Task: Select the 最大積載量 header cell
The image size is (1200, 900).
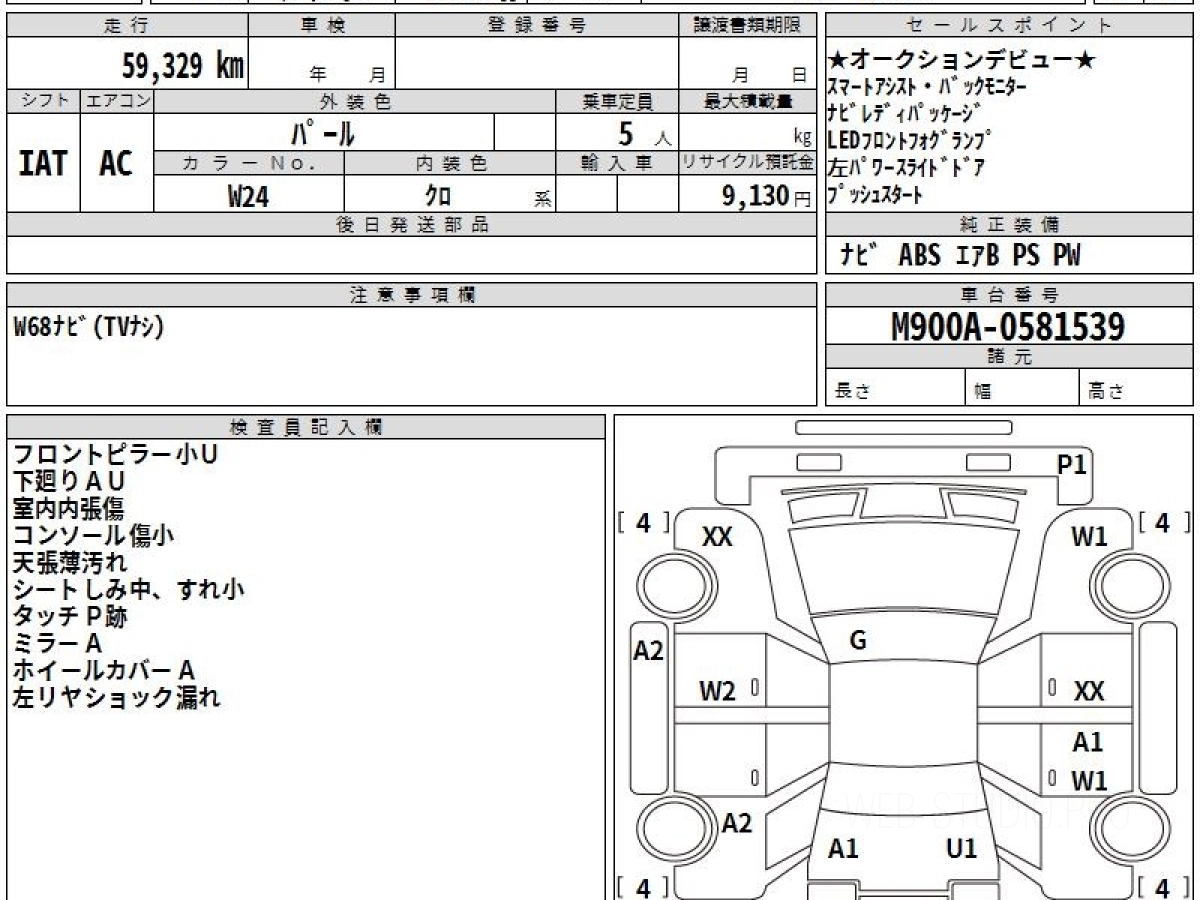Action: 747,102
